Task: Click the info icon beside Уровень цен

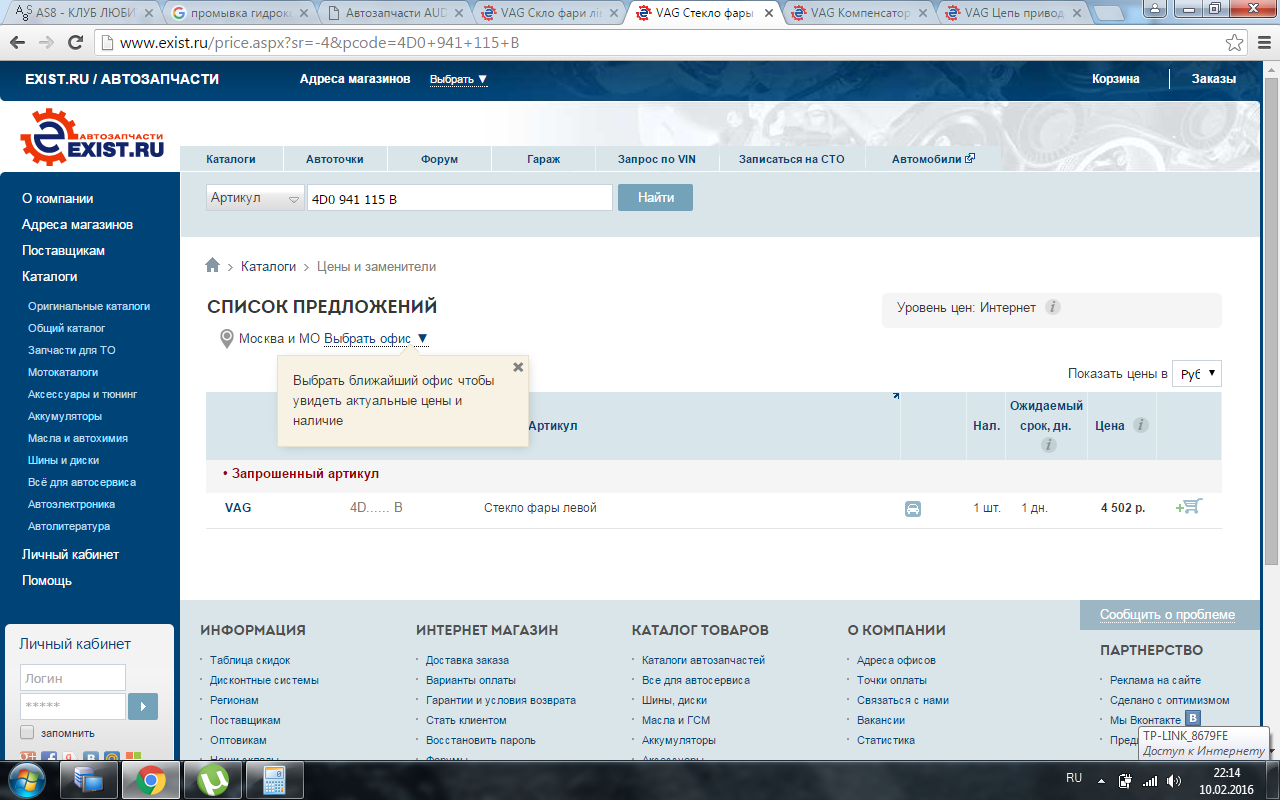Action: click(1052, 307)
